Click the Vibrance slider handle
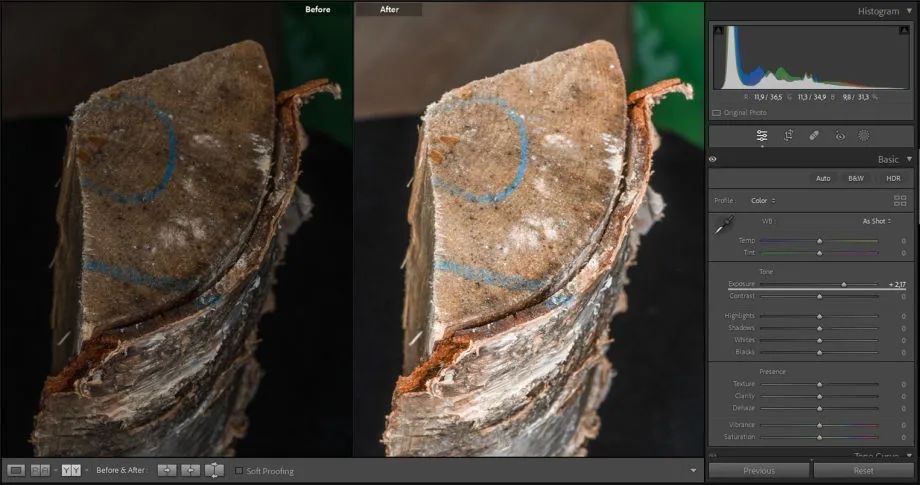920x485 pixels. (820, 425)
